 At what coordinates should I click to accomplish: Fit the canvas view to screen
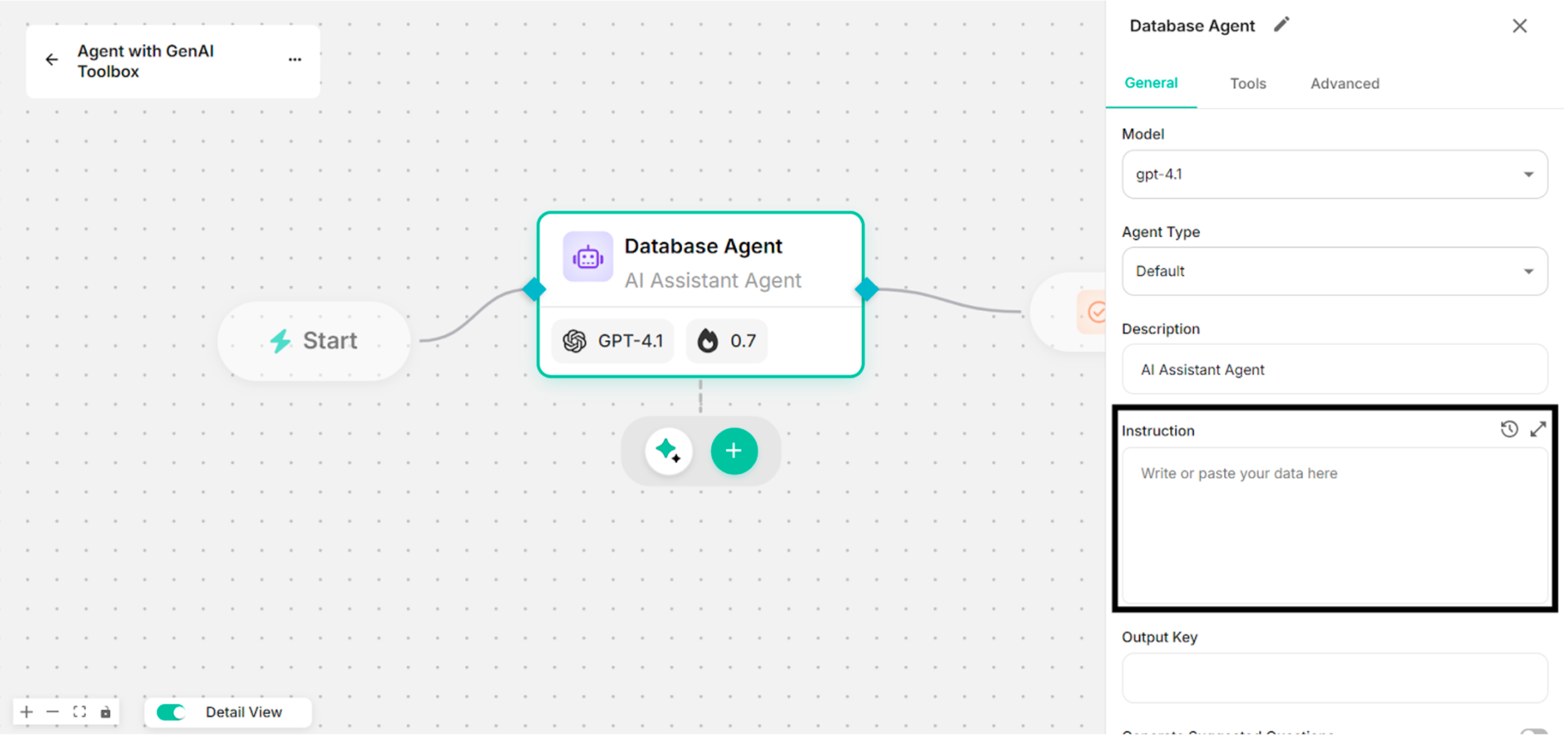[x=79, y=712]
